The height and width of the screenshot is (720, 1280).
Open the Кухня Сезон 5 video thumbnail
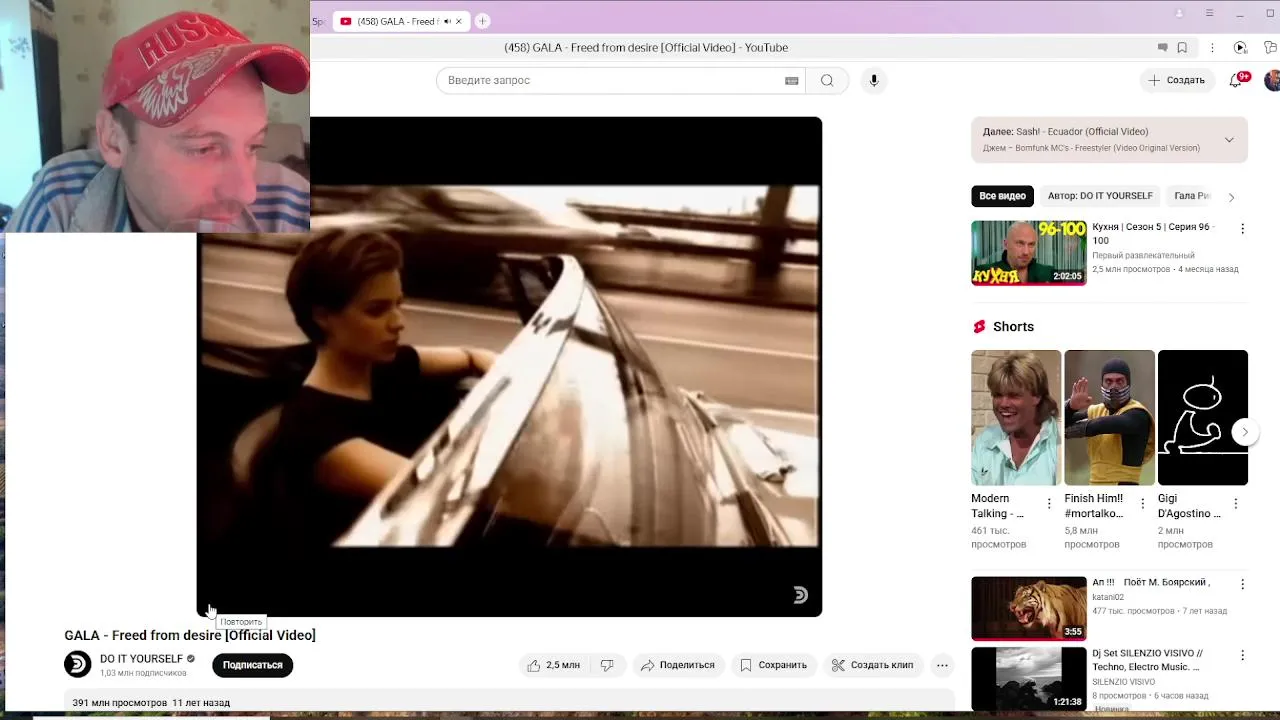[x=1029, y=253]
